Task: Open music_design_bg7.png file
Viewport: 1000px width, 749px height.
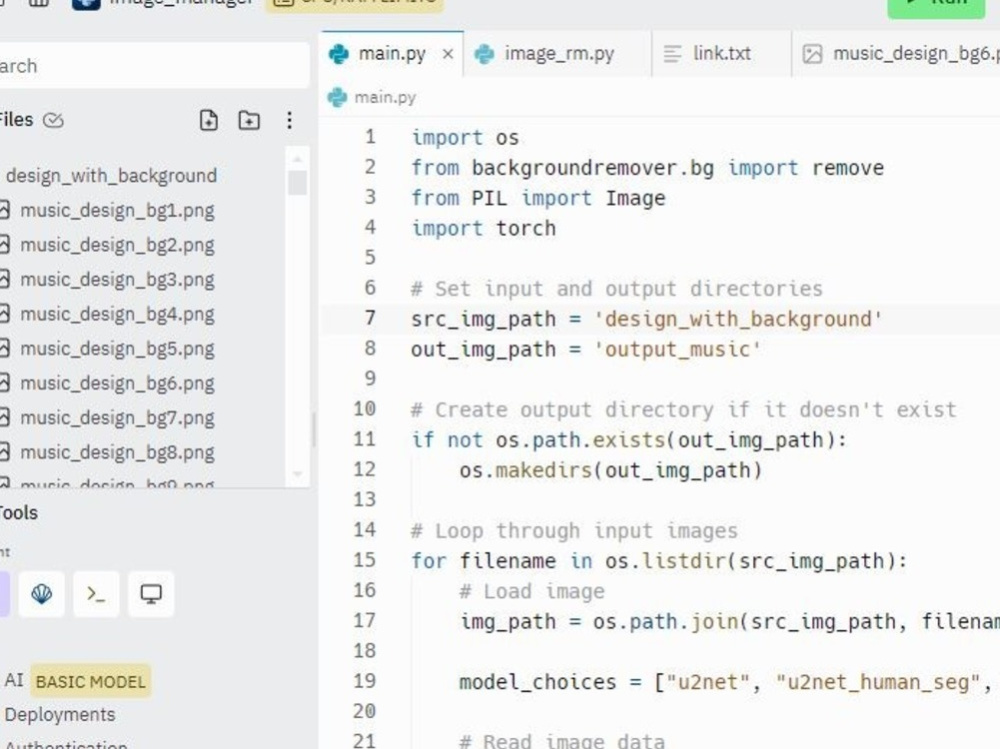Action: (117, 417)
